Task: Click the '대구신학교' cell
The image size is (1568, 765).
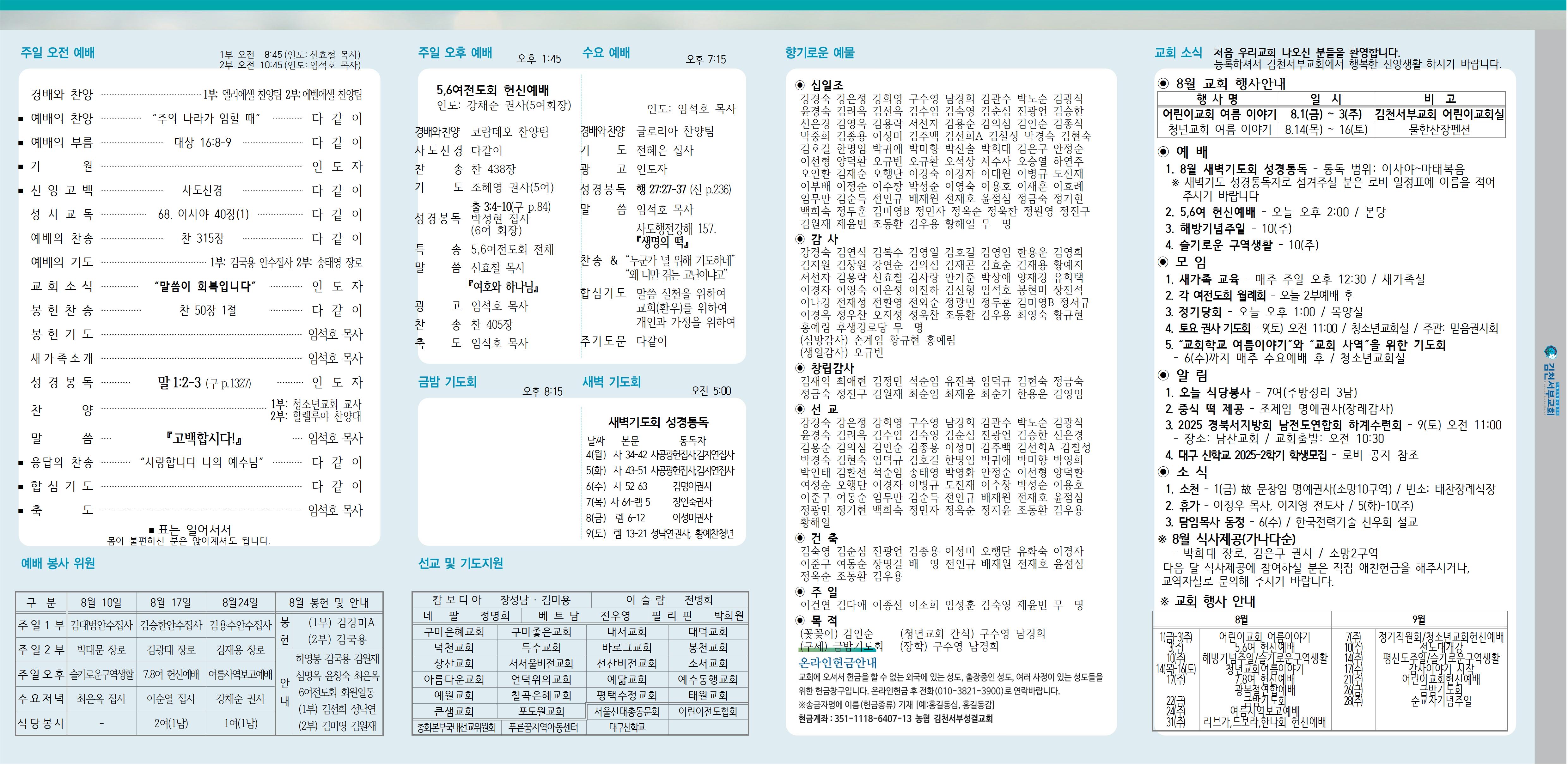Action: point(627,727)
